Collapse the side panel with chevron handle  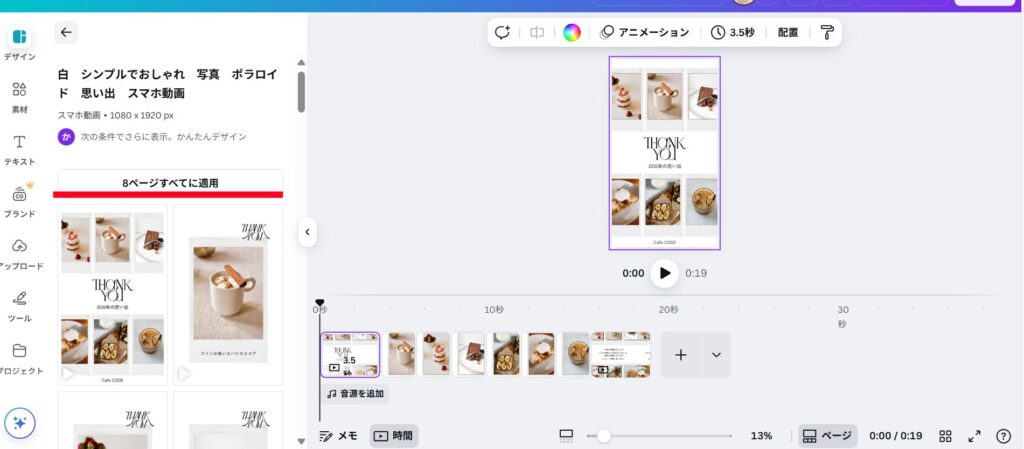click(x=308, y=232)
